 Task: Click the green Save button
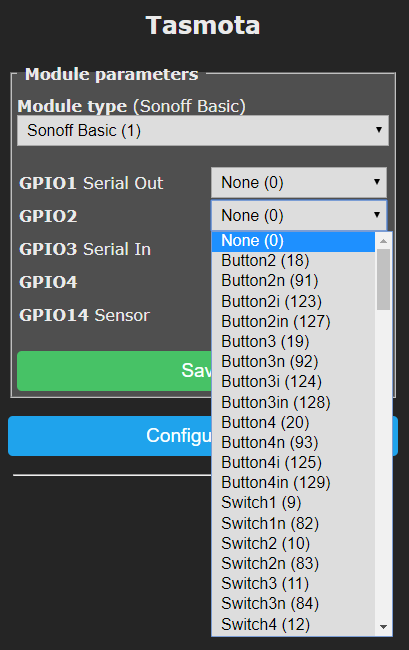point(114,371)
